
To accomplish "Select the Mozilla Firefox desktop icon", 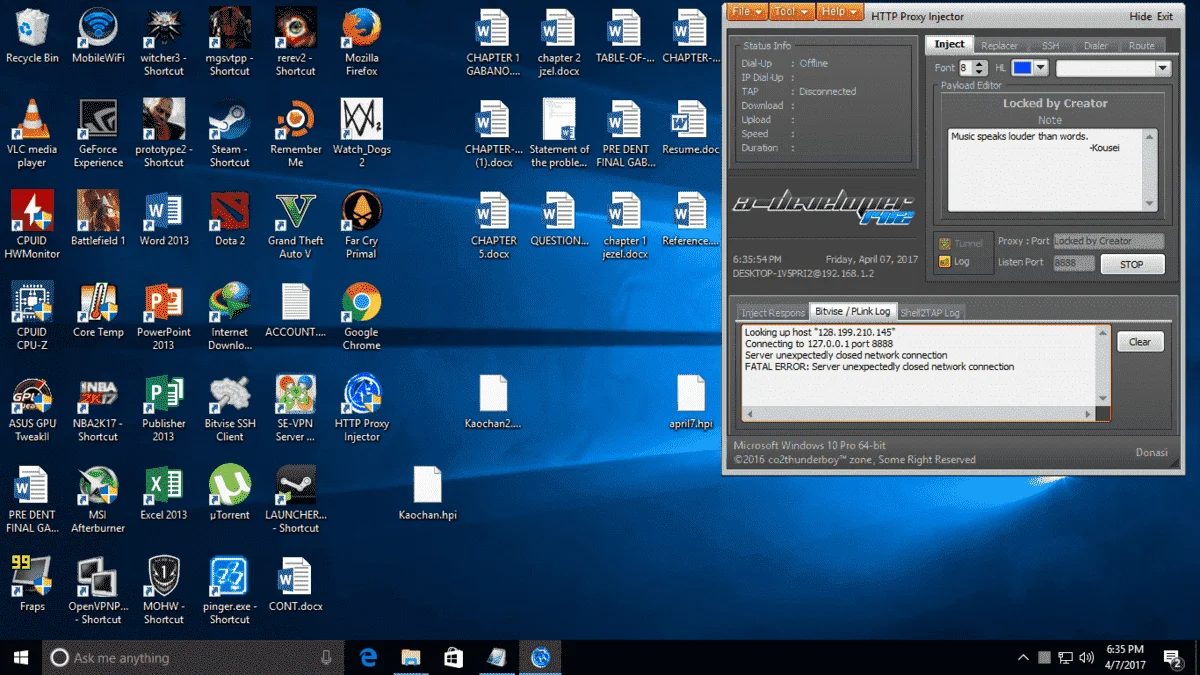I will click(x=361, y=43).
